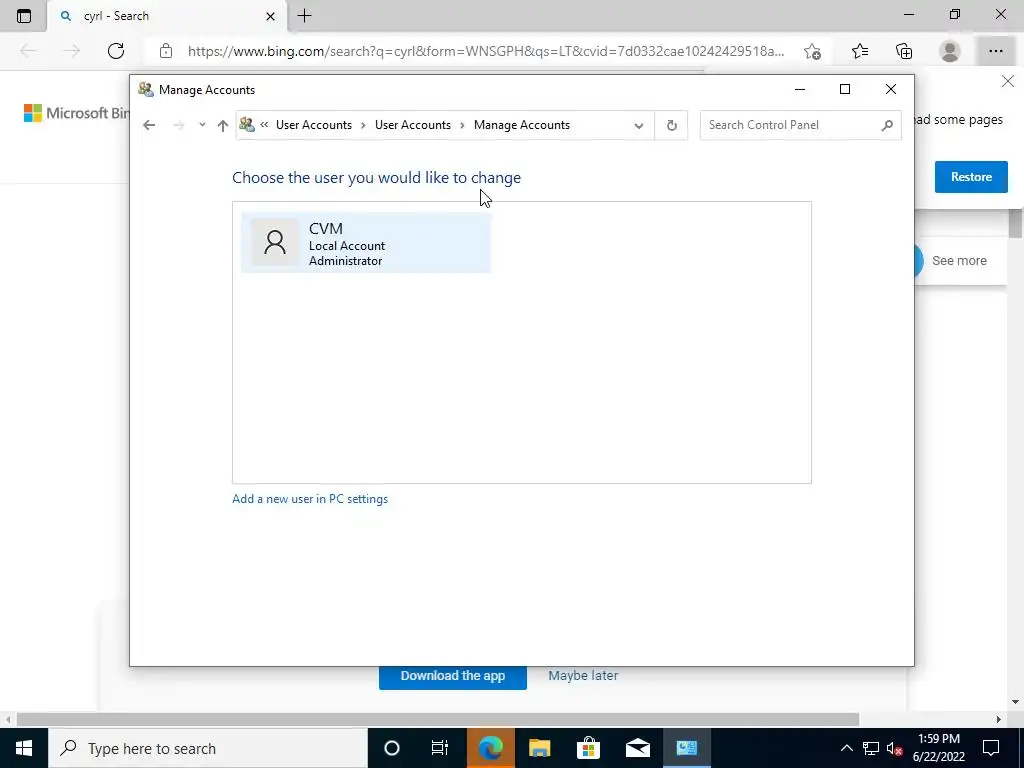Screen dimensions: 1024x768
Task: Expand address bar history dropdown
Action: [639, 125]
